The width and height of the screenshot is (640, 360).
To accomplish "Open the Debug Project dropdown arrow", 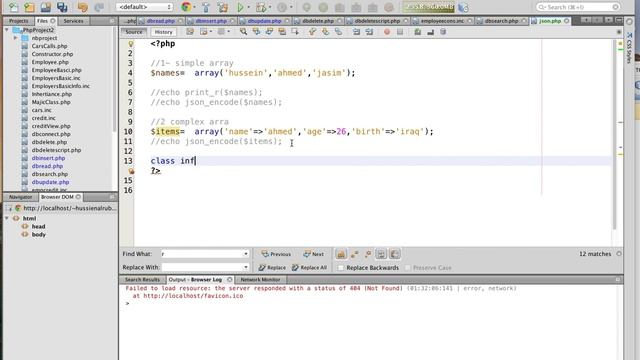I will tap(269, 7).
